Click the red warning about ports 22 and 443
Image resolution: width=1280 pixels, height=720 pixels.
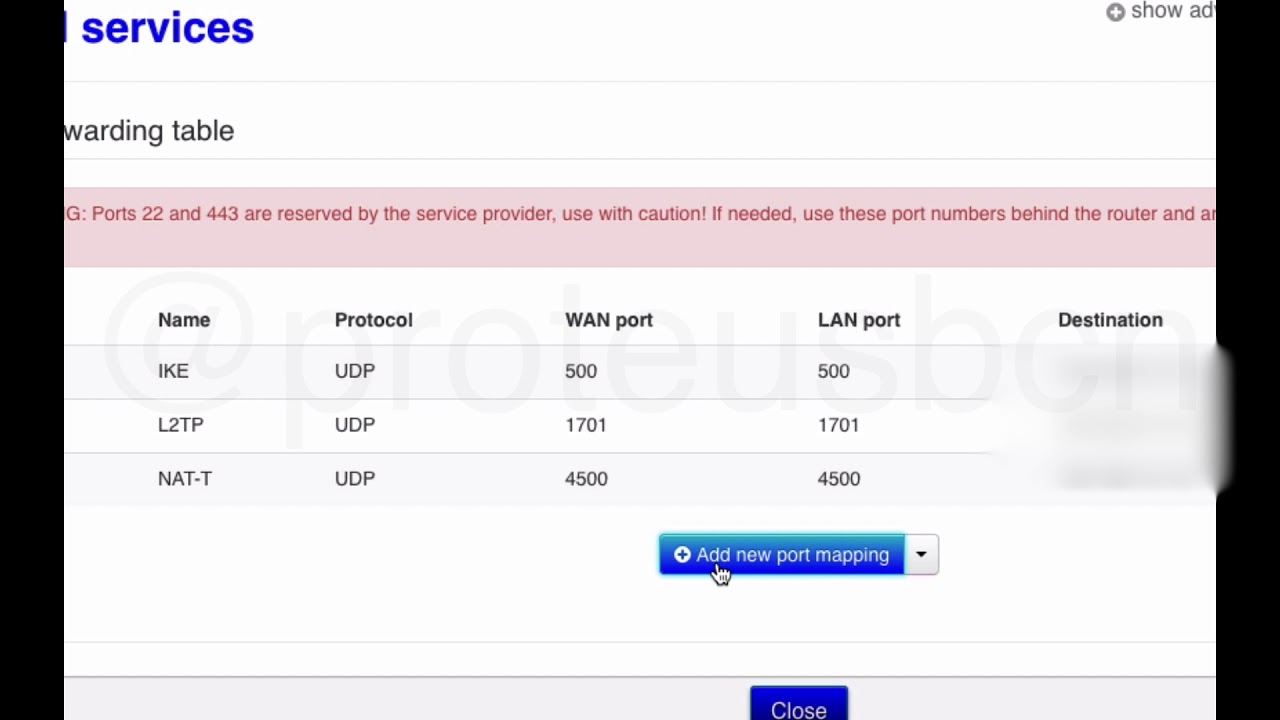pos(640,214)
